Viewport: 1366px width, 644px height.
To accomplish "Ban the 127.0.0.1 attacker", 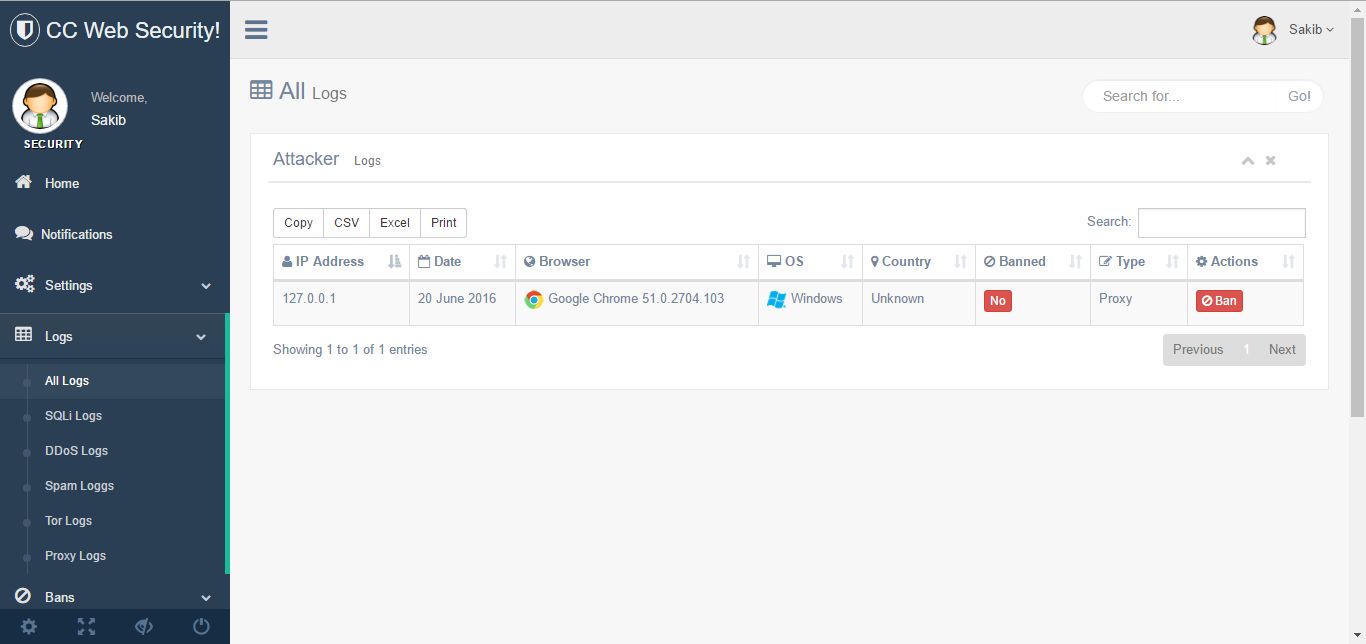I will pyautogui.click(x=1219, y=301).
